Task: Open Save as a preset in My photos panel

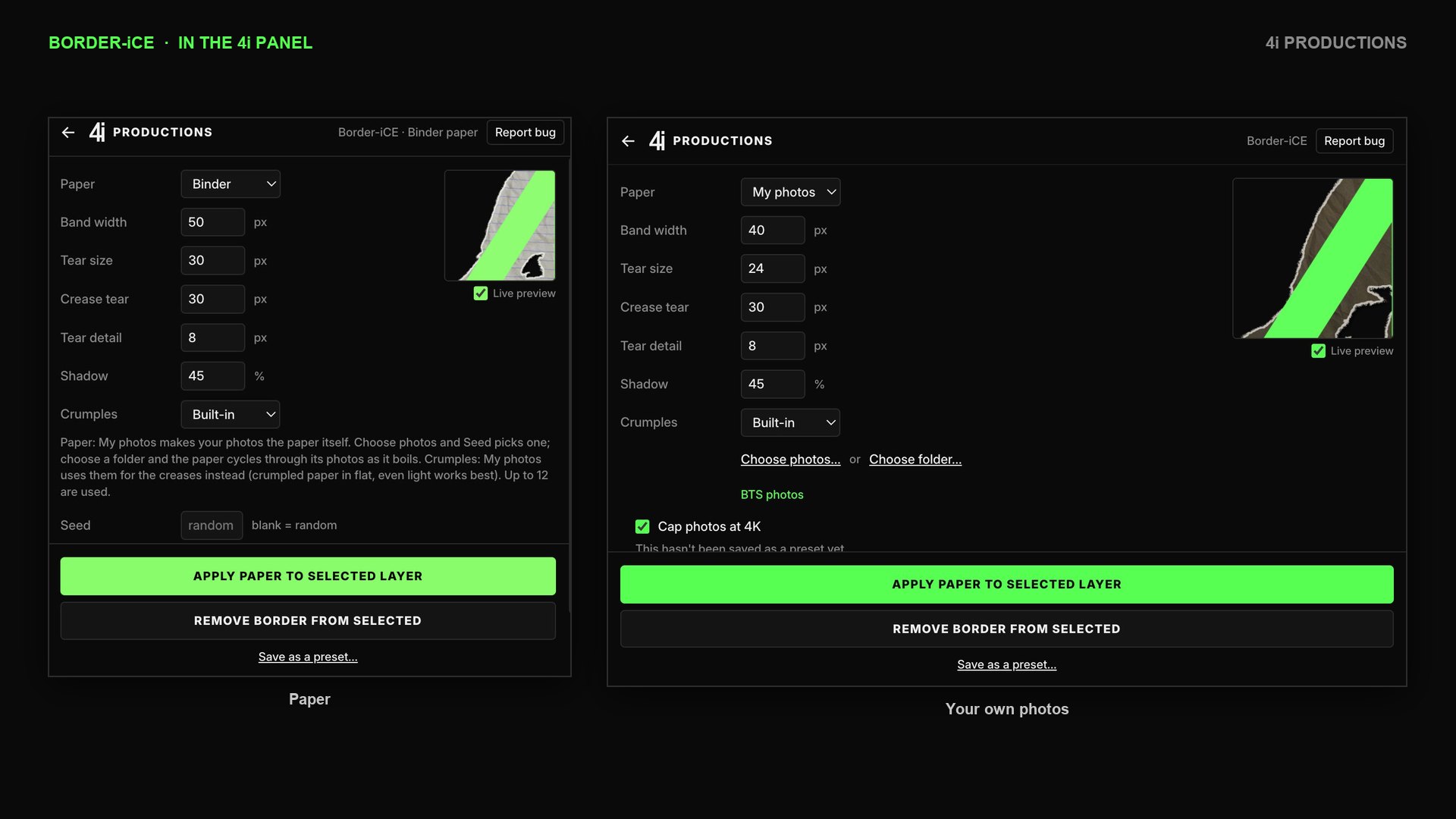Action: point(1006,665)
